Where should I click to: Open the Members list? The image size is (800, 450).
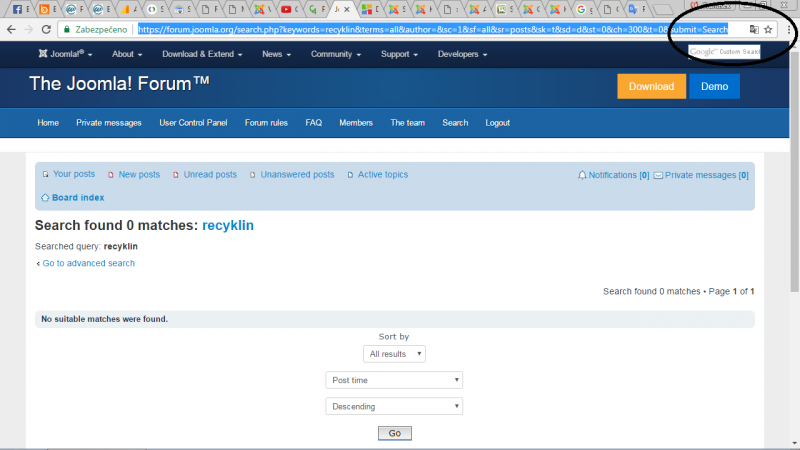point(356,123)
